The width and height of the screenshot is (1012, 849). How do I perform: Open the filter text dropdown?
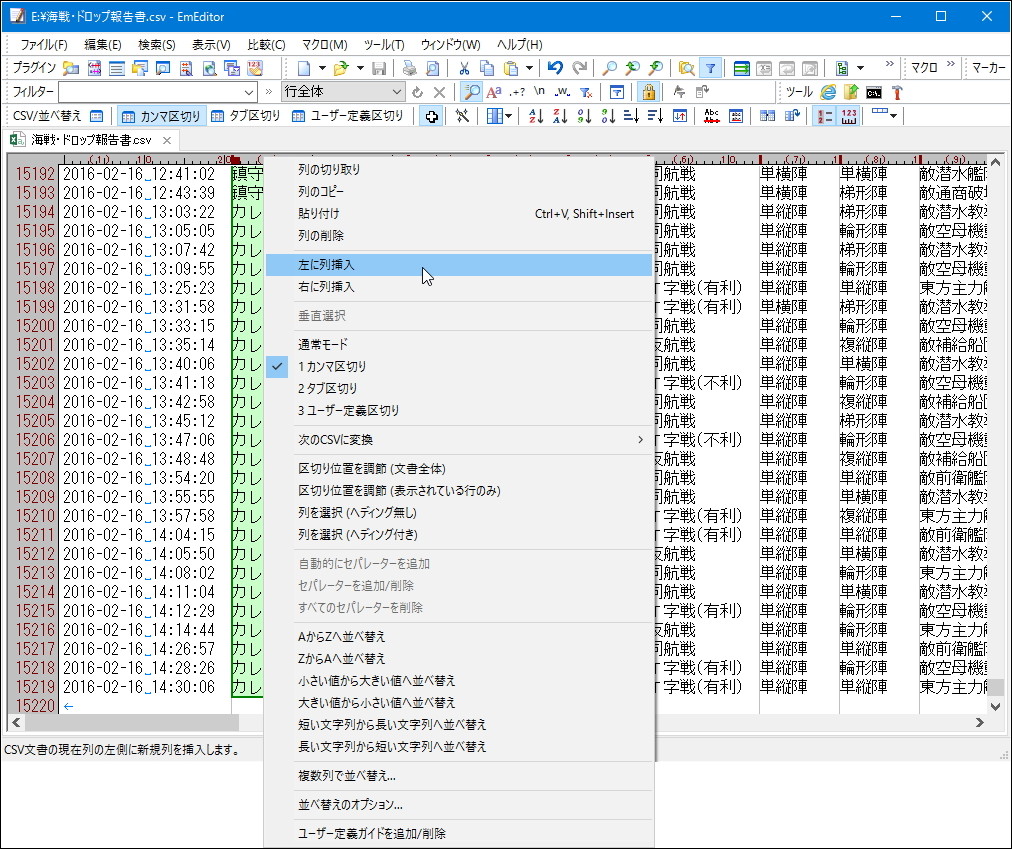(248, 92)
